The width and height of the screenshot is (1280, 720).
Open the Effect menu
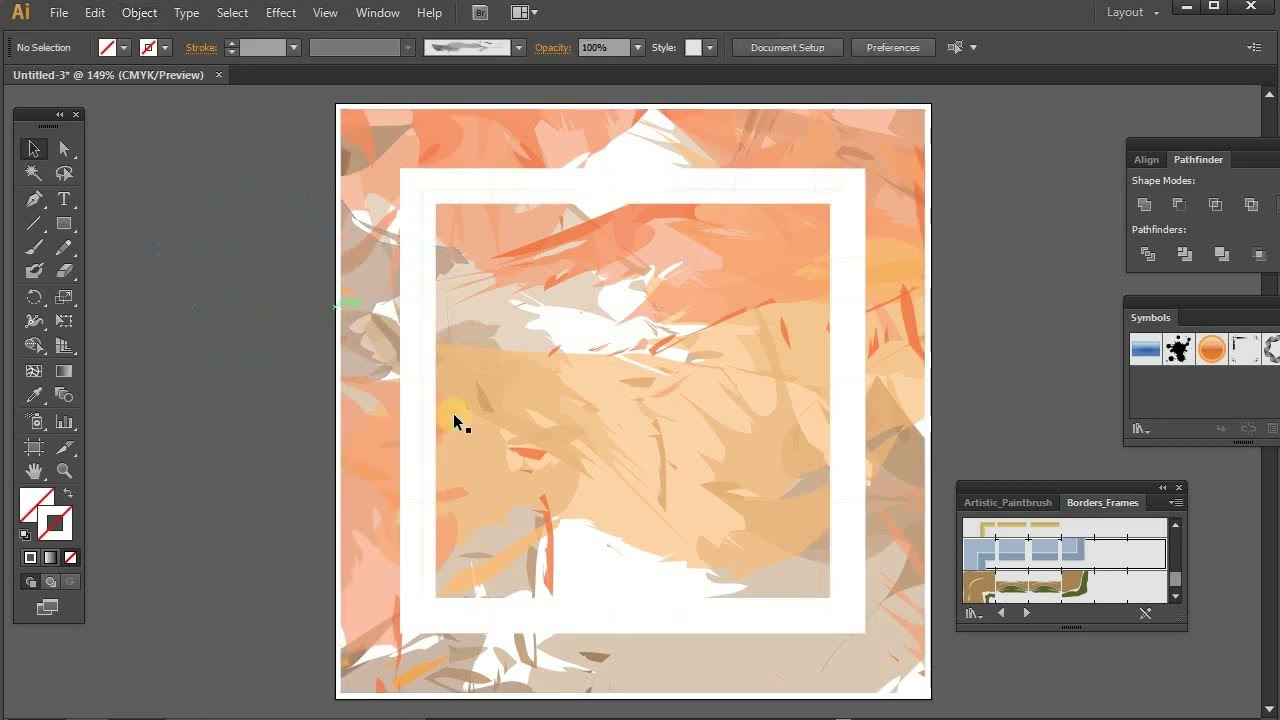281,13
